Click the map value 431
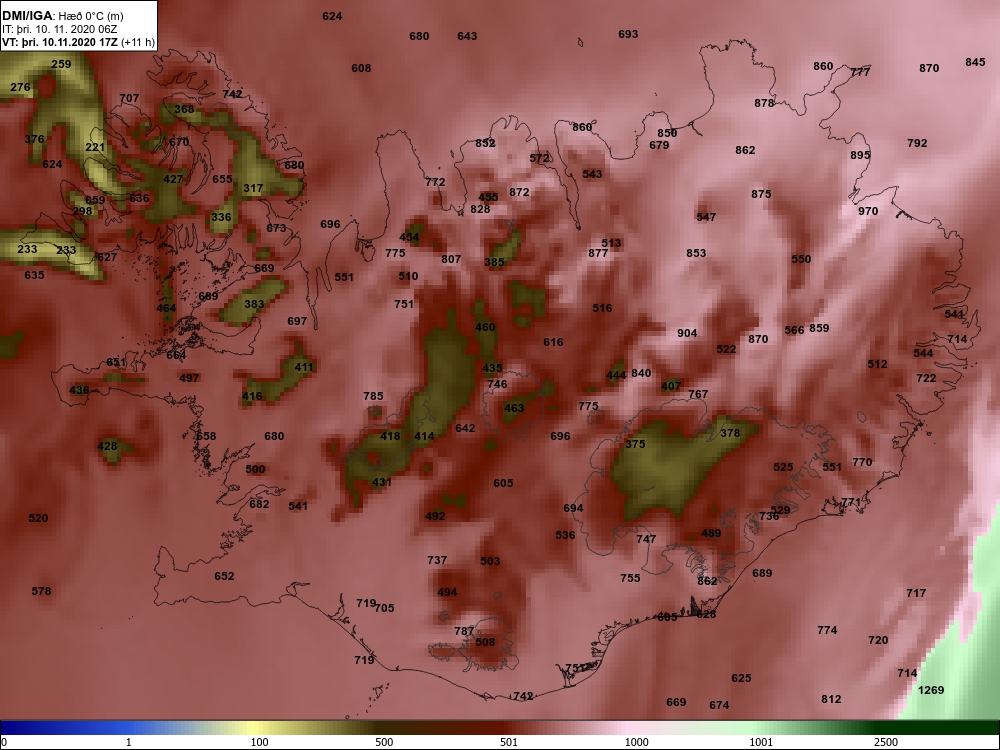Screen dimensions: 1000x750 382,482
